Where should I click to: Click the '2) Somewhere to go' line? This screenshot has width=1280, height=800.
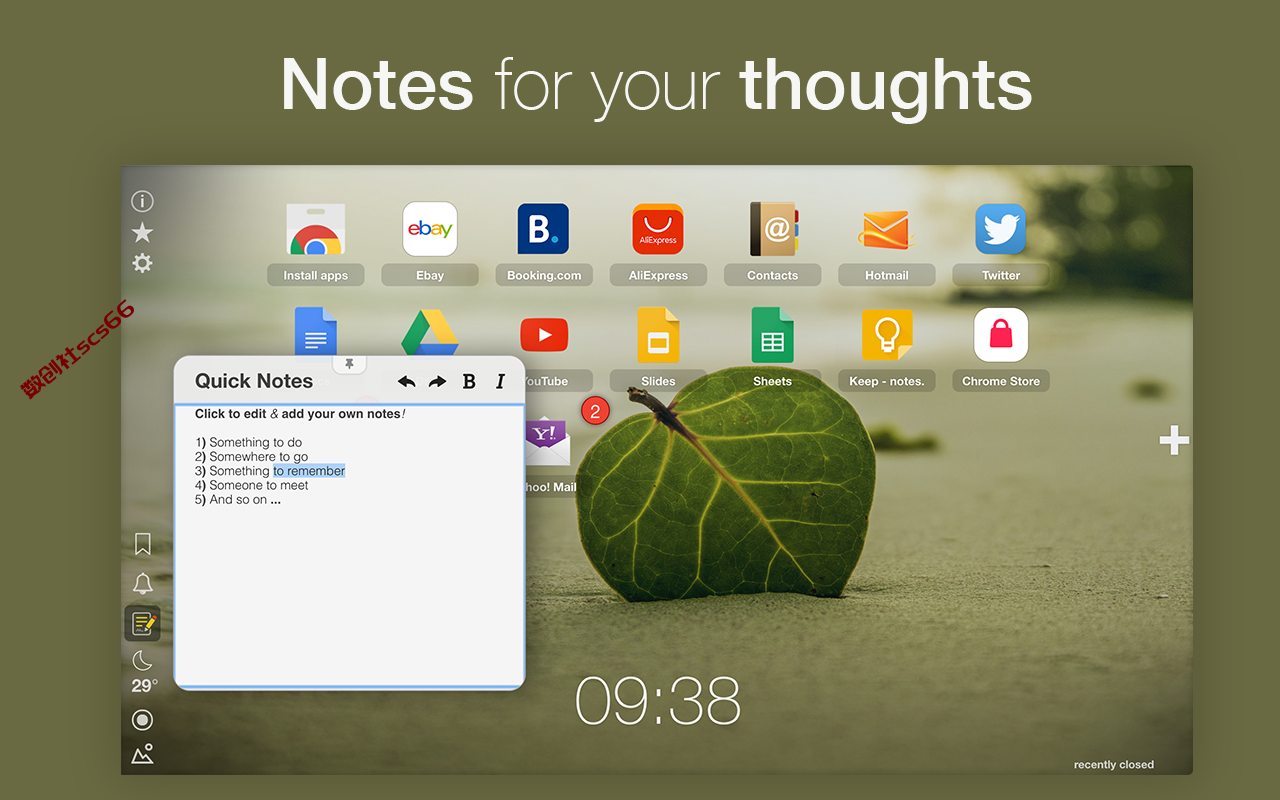(x=252, y=457)
